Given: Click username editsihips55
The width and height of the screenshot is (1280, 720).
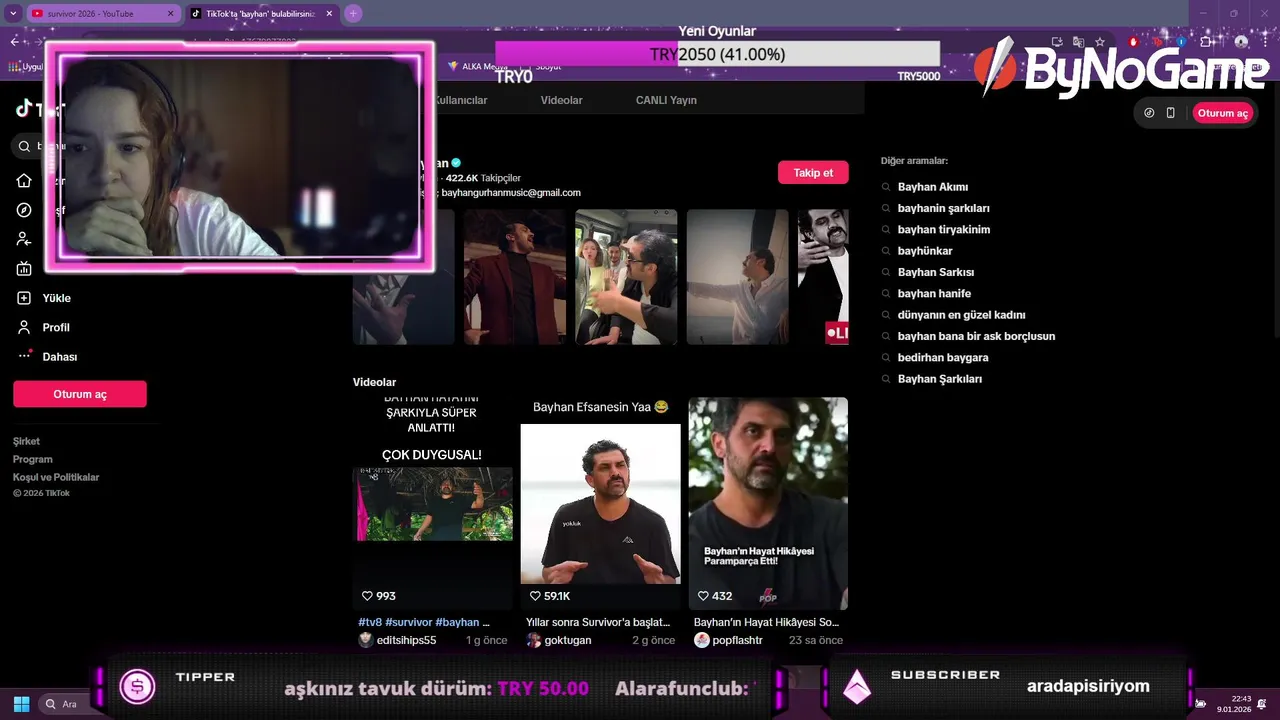Looking at the screenshot, I should click(x=407, y=640).
